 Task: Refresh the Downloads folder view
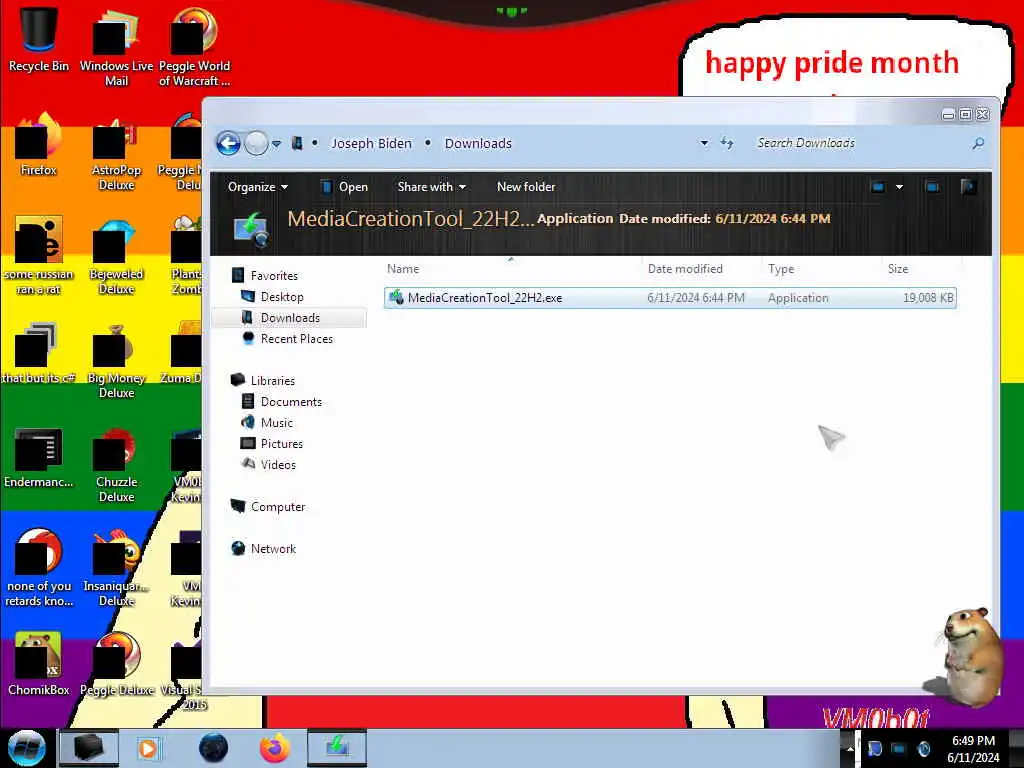(x=727, y=143)
